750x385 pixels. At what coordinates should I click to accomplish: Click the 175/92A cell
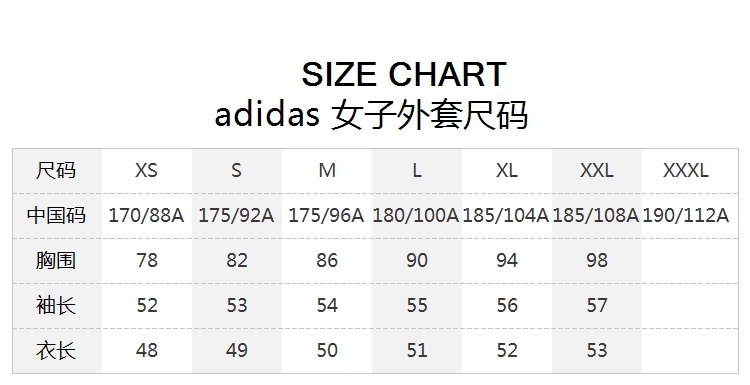click(236, 215)
